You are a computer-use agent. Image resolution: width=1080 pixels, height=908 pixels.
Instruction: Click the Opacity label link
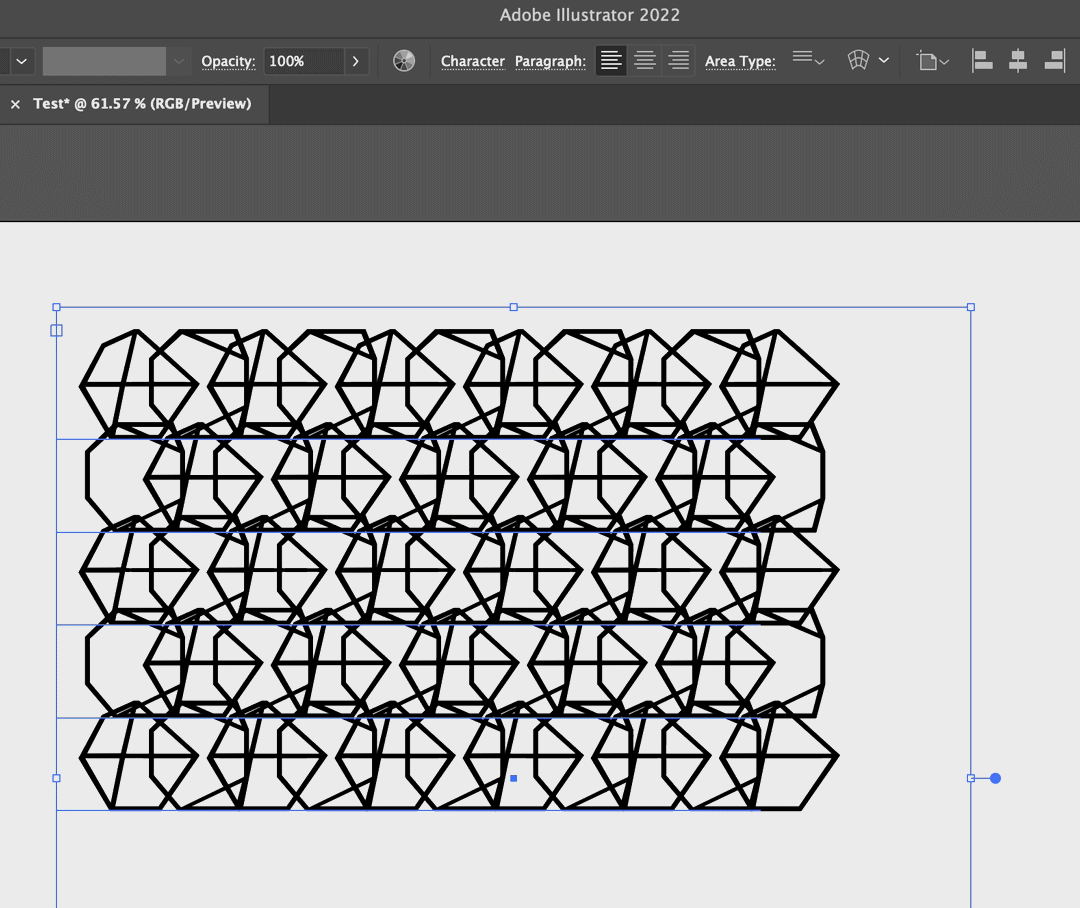pyautogui.click(x=228, y=61)
